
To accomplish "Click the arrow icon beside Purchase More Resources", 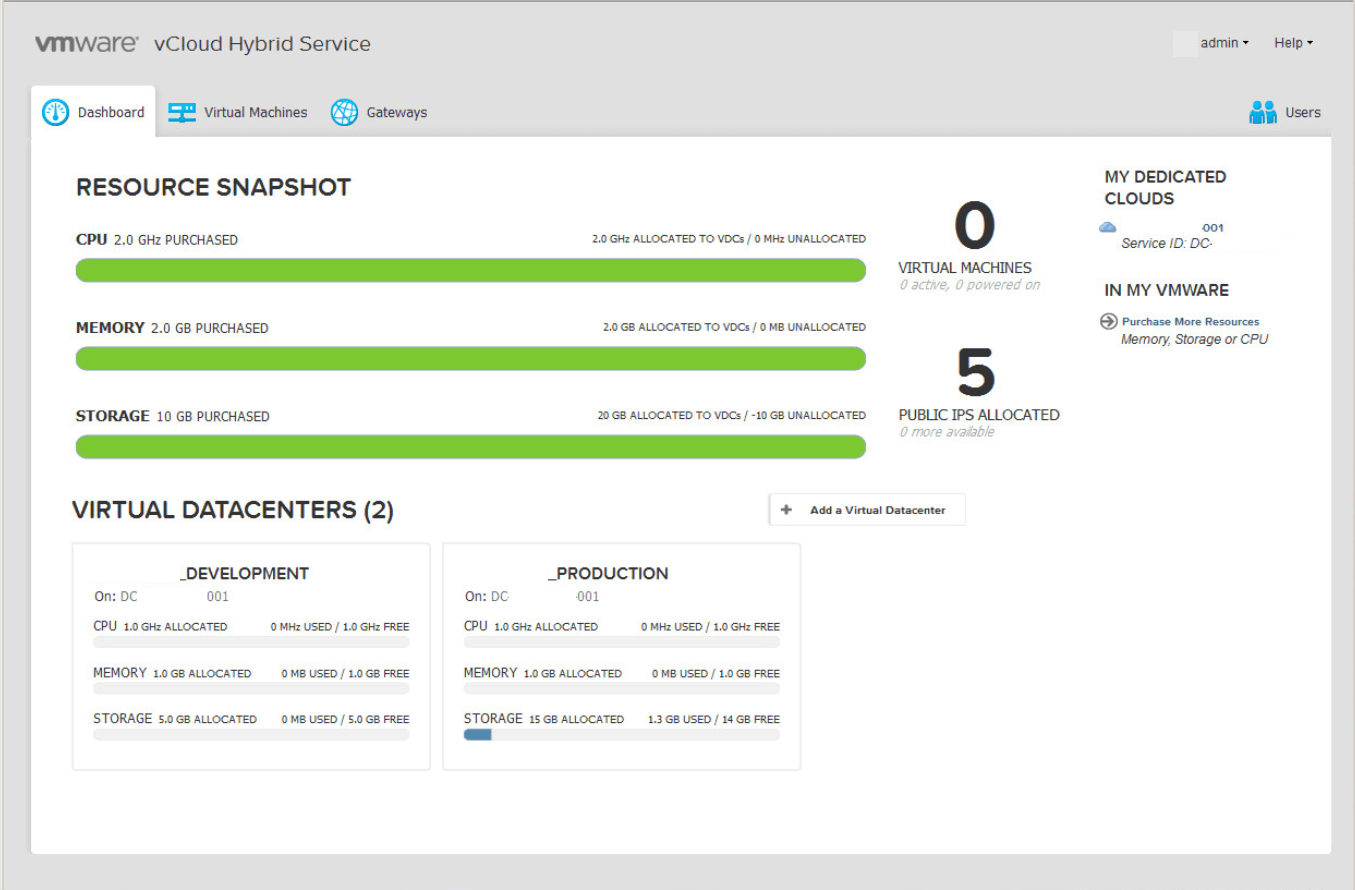I will pos(1108,321).
